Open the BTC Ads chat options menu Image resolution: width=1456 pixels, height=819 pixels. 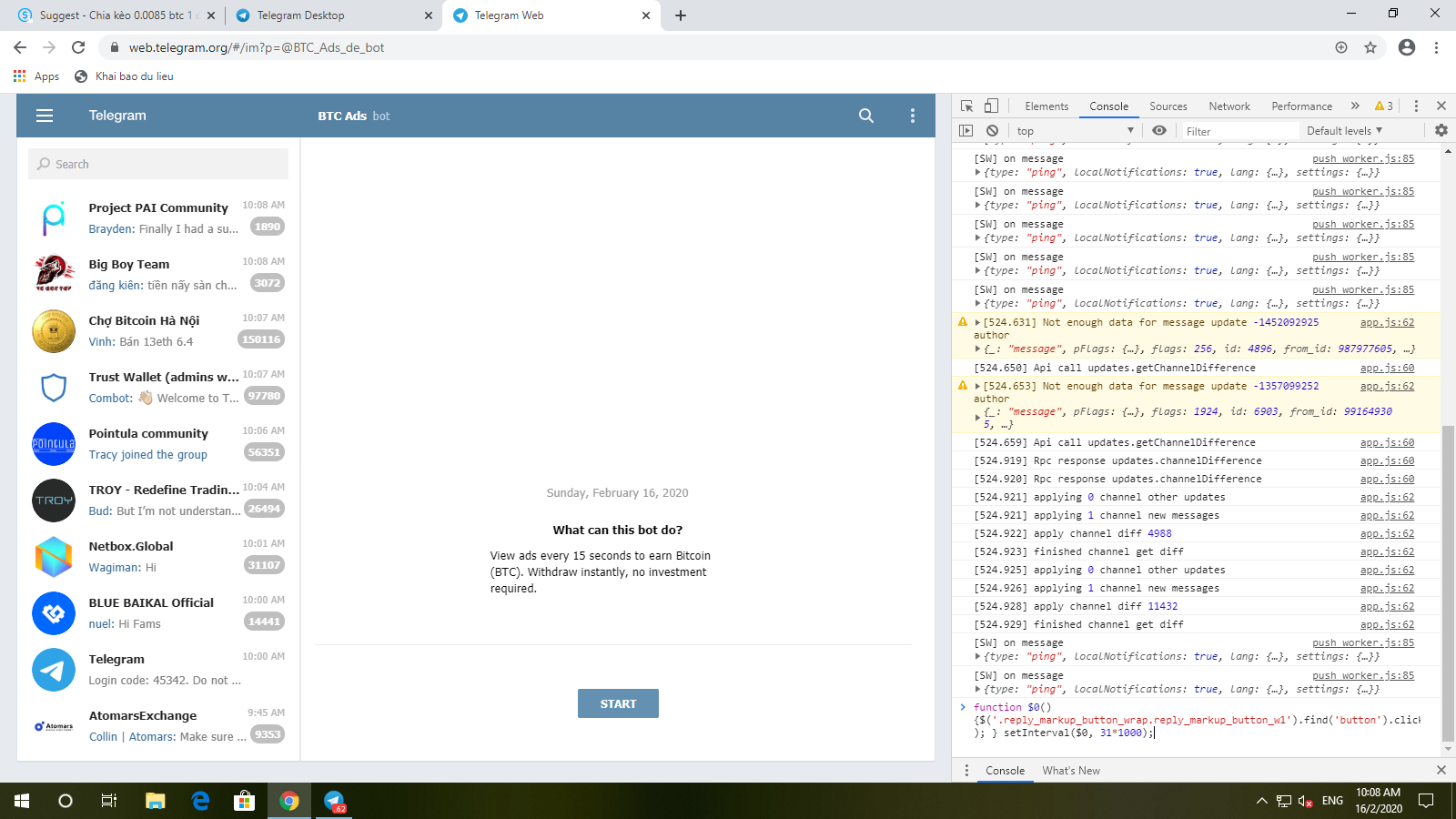pos(913,116)
